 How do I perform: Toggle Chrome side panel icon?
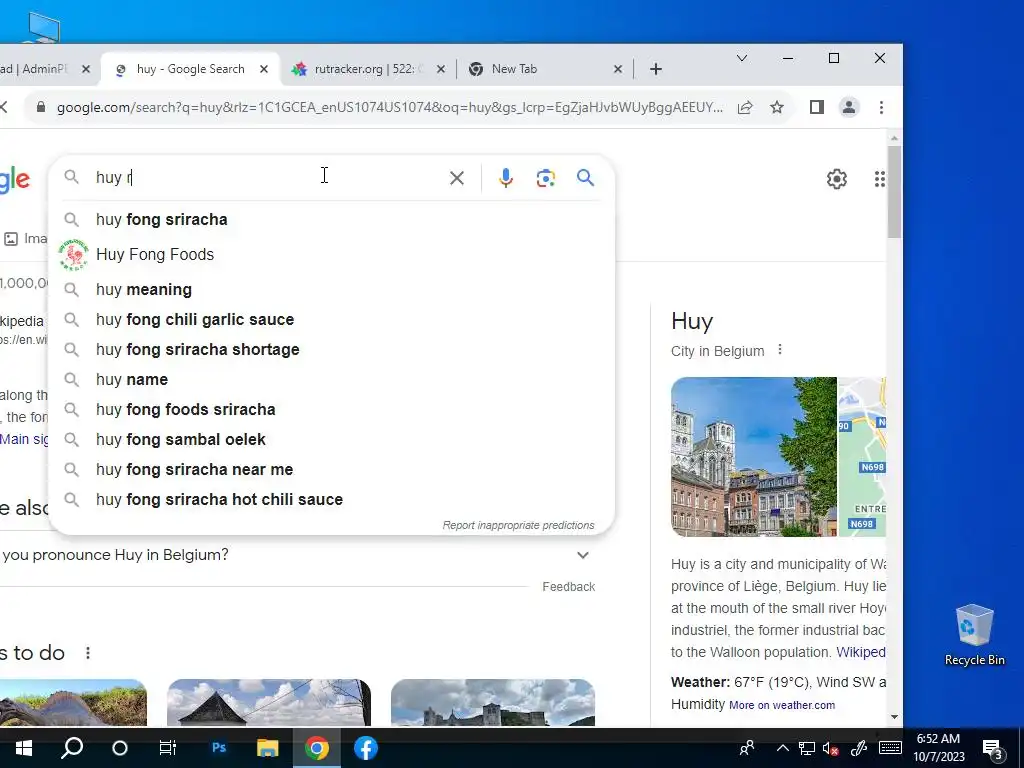click(816, 107)
